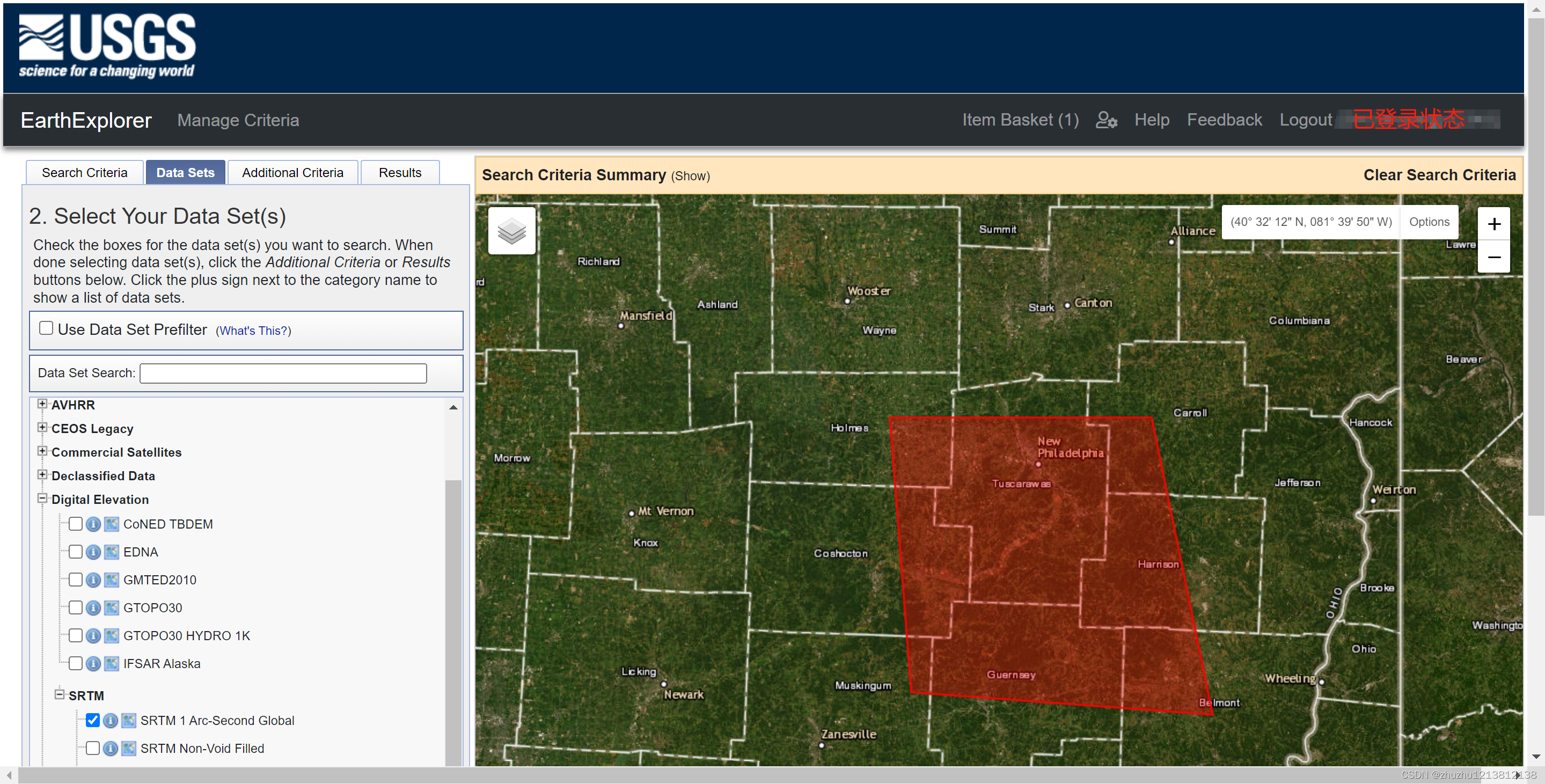This screenshot has height=784, width=1545.
Task: Click the GTOPO30 HYDRO 1K label
Action: click(187, 636)
